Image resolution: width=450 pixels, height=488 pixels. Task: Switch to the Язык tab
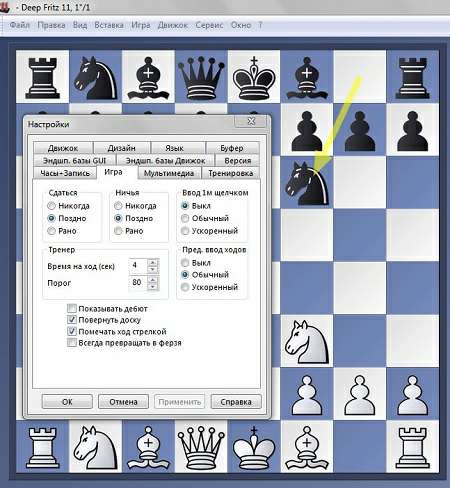(x=175, y=148)
